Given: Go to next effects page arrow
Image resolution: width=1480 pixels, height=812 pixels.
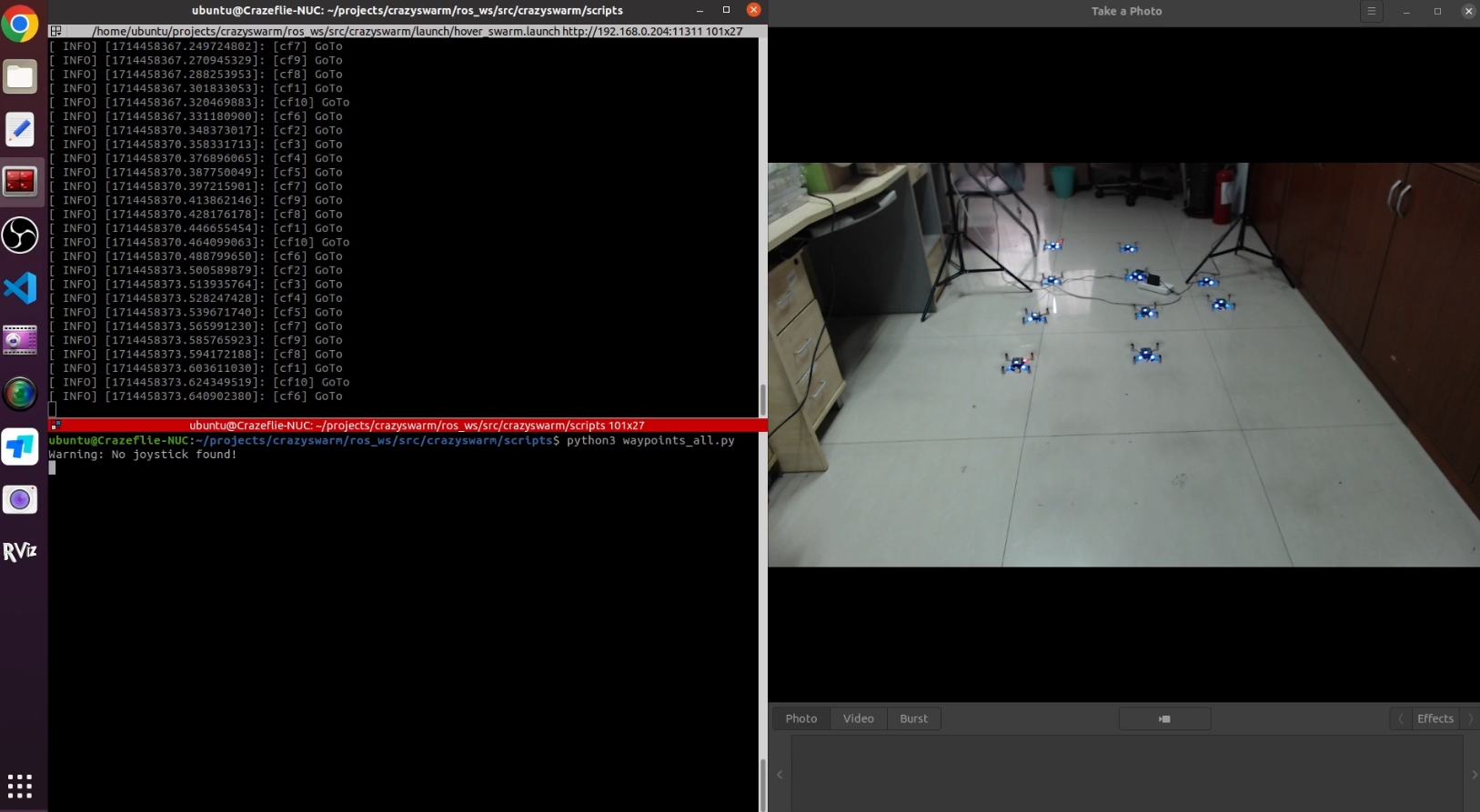Looking at the screenshot, I should tap(1470, 718).
